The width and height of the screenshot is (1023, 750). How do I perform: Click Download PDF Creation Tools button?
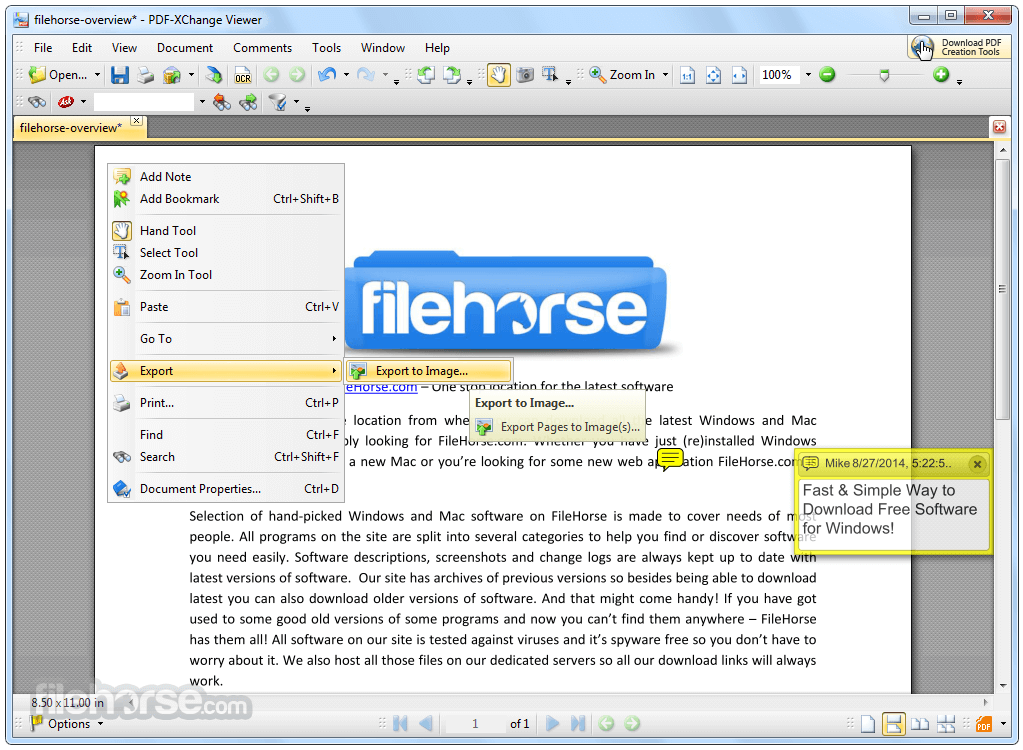tap(959, 48)
